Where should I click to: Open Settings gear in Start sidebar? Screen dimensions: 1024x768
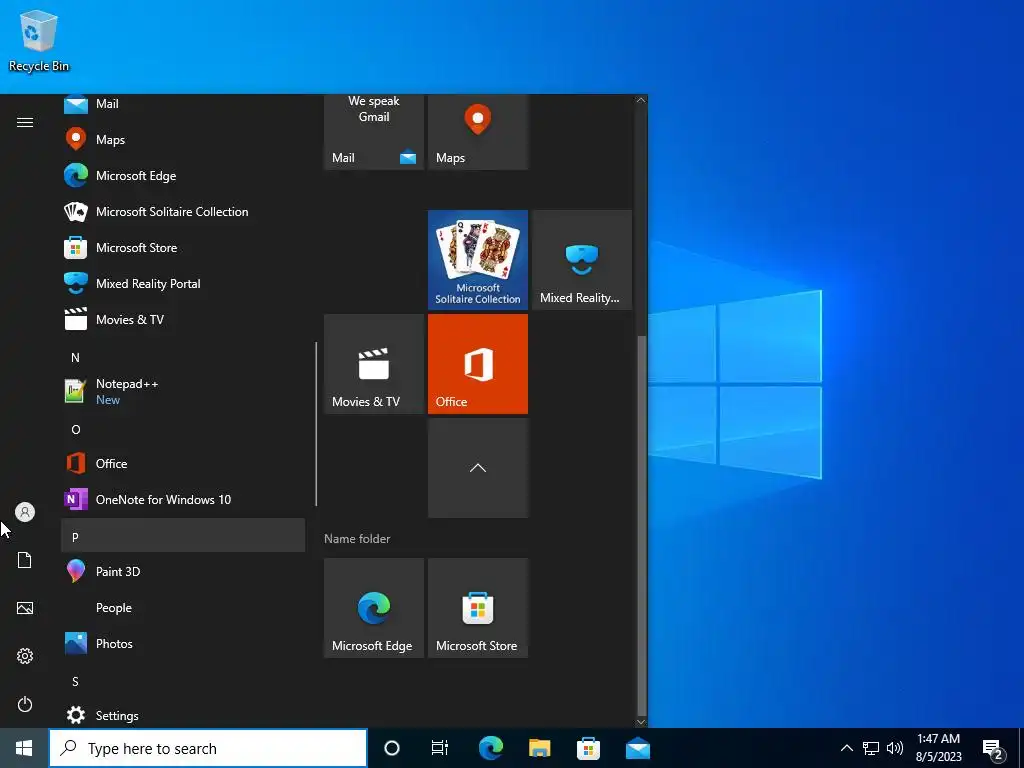25,656
